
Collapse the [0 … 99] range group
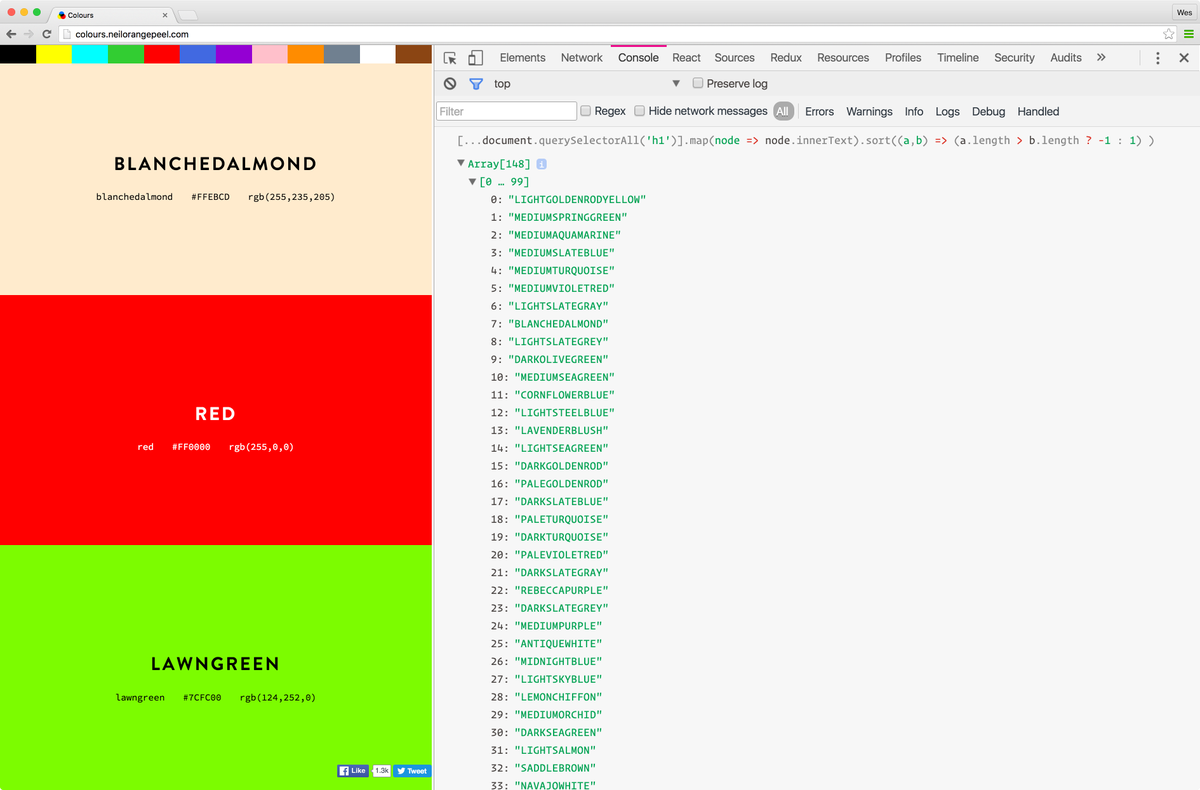click(473, 182)
